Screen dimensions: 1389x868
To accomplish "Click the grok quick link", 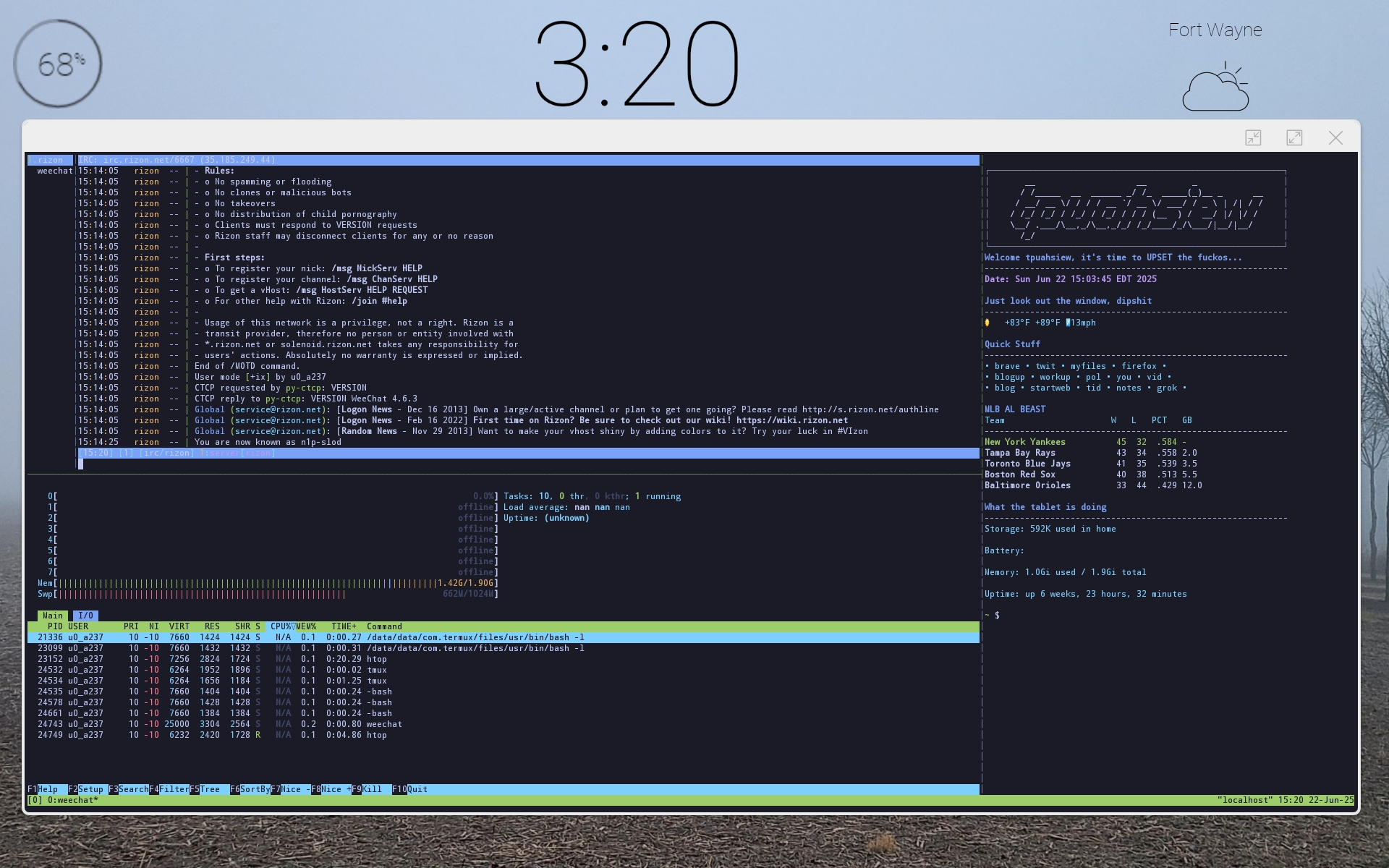I will [1167, 388].
